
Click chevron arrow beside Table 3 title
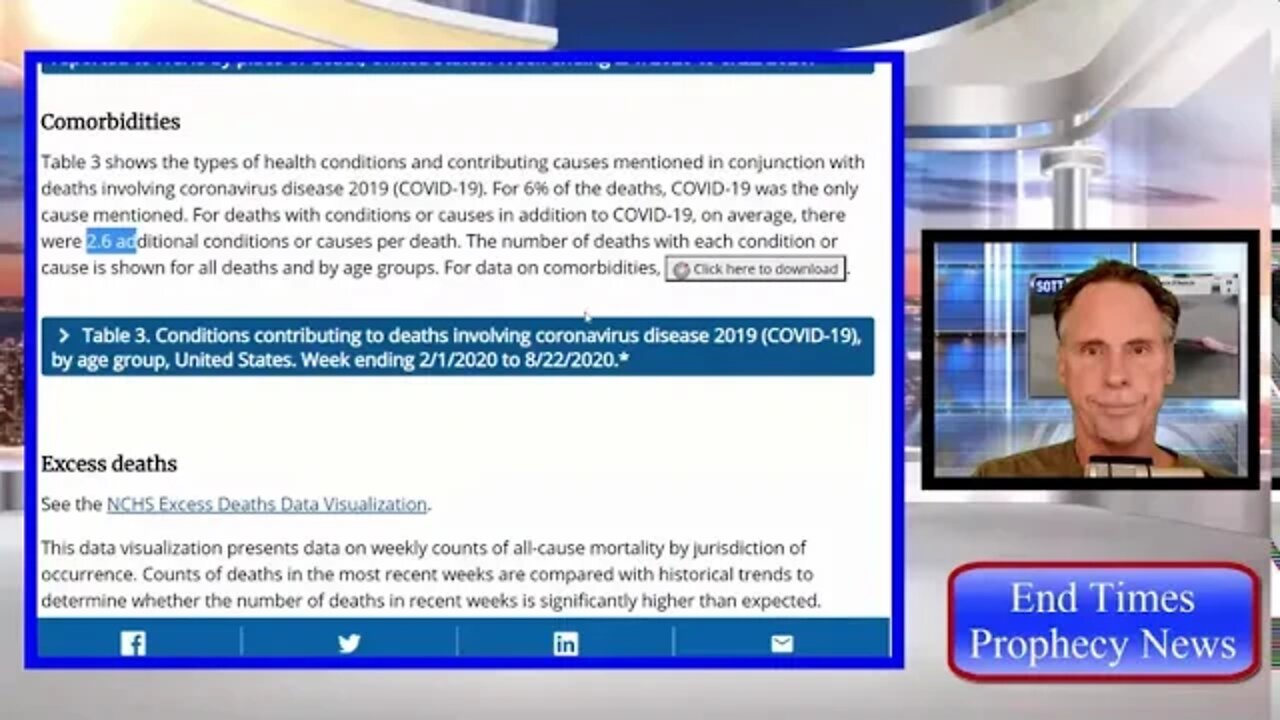coord(63,336)
